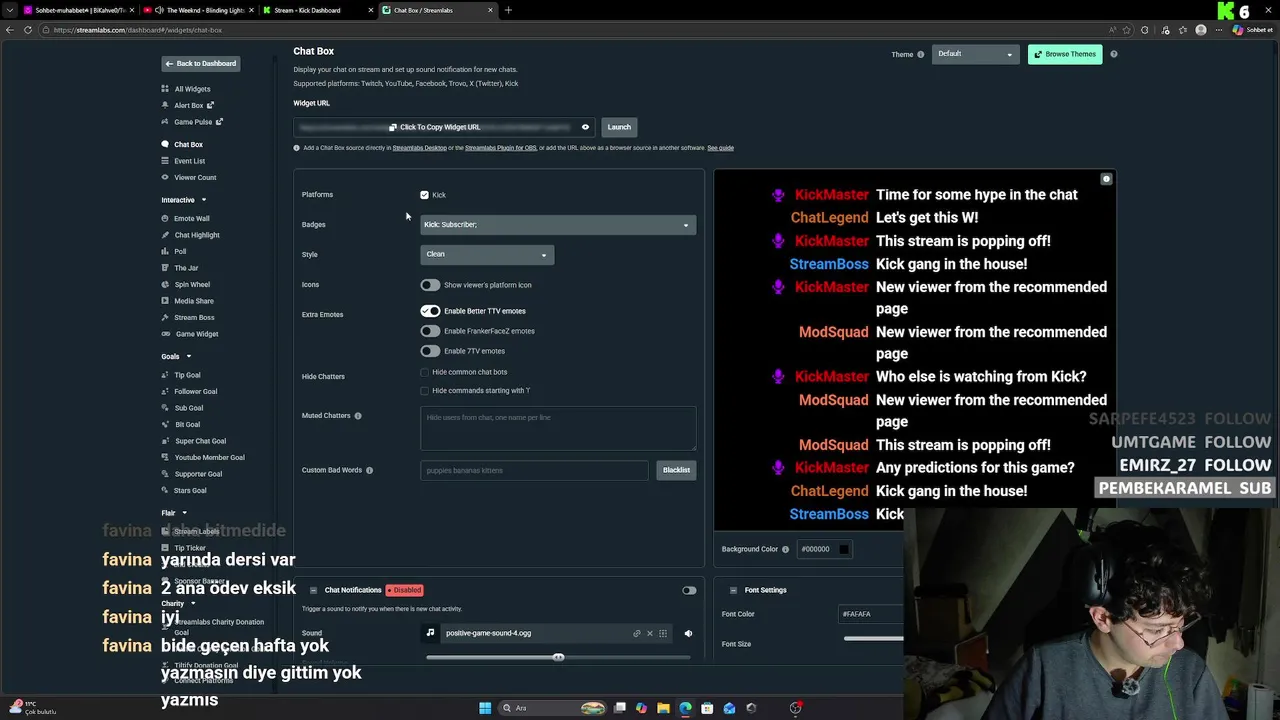
Task: Open the See guide link
Action: (x=720, y=148)
